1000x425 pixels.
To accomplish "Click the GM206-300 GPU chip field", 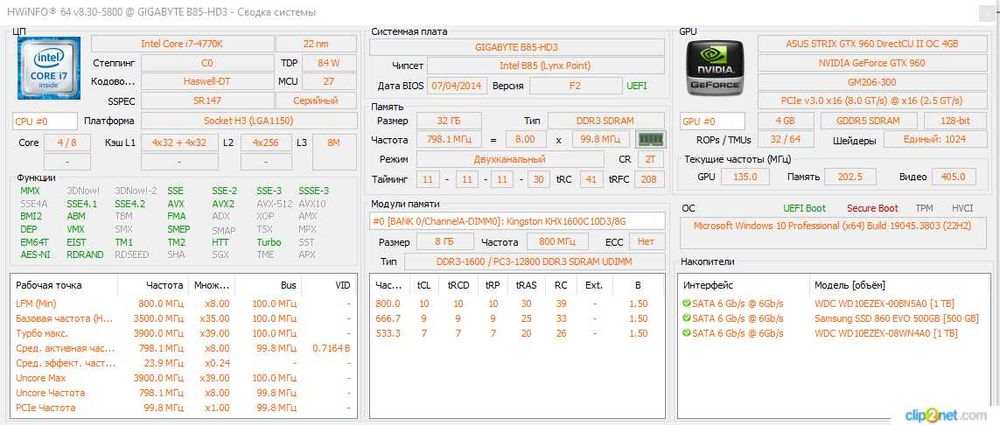I will pos(872,82).
